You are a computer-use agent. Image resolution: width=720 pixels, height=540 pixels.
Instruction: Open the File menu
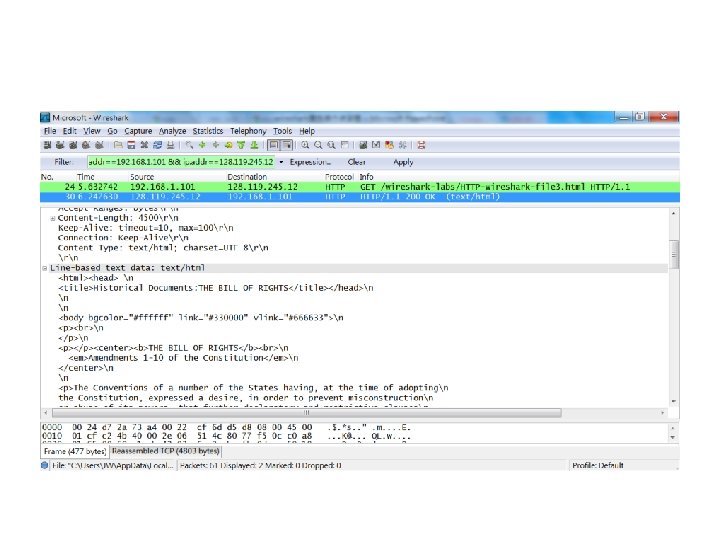point(50,131)
